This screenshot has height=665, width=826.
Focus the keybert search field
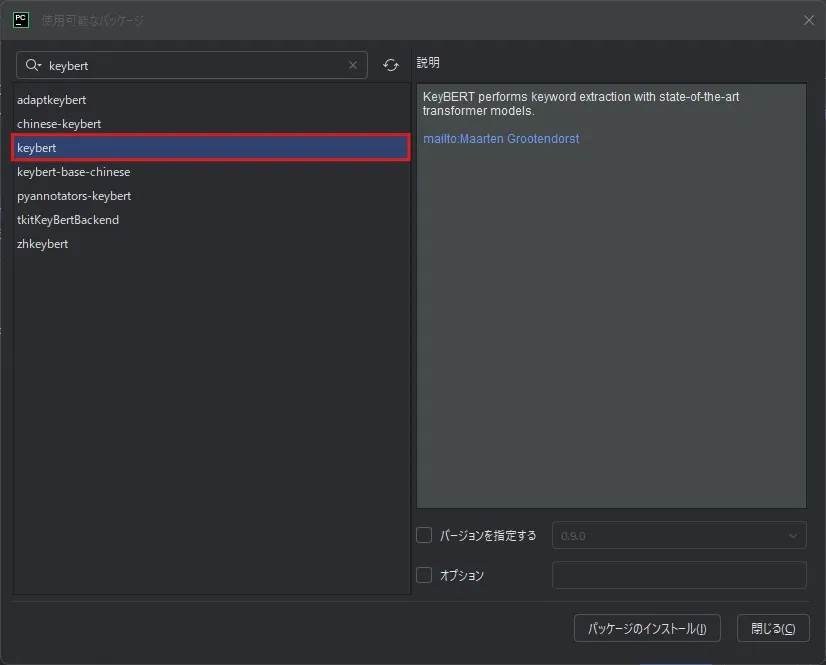pyautogui.click(x=192, y=65)
